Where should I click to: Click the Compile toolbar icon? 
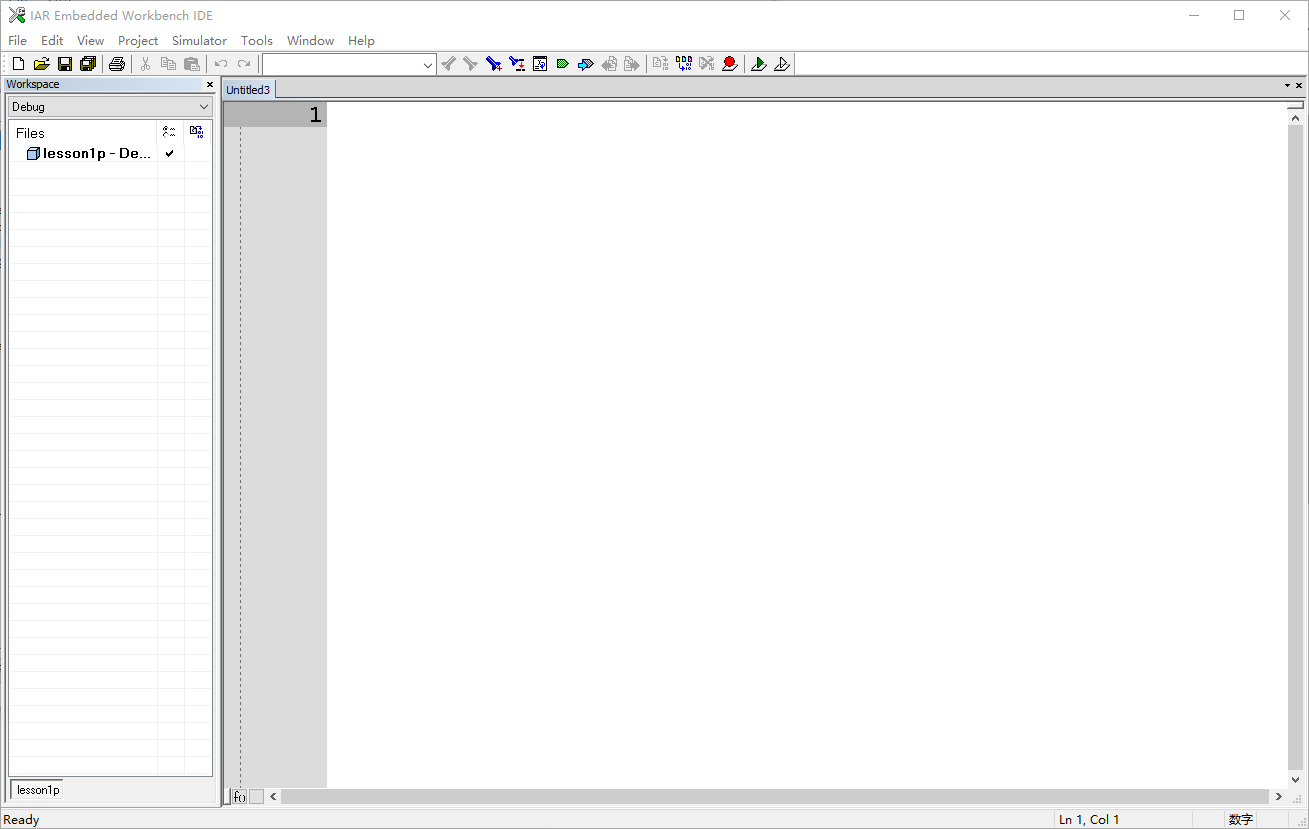pos(660,64)
